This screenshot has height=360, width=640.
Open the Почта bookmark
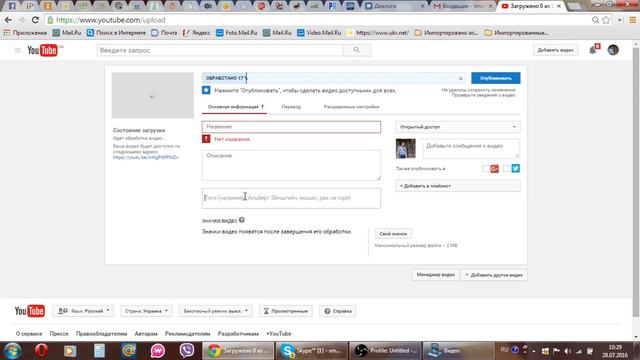(164, 33)
